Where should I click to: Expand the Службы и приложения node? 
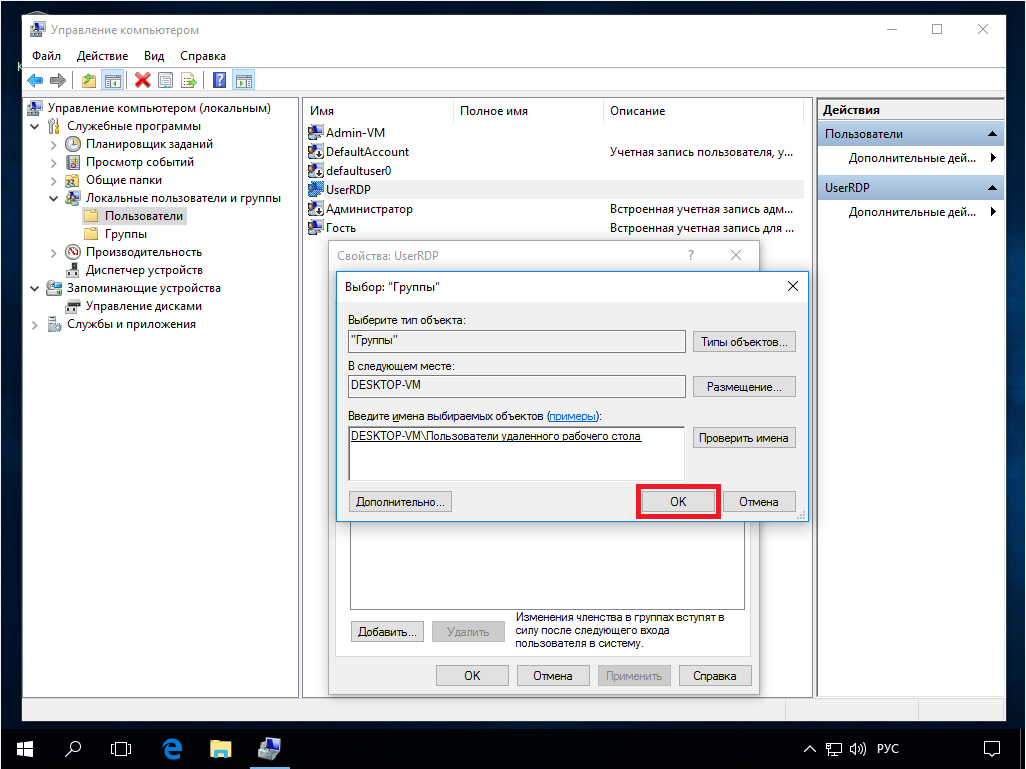click(35, 324)
